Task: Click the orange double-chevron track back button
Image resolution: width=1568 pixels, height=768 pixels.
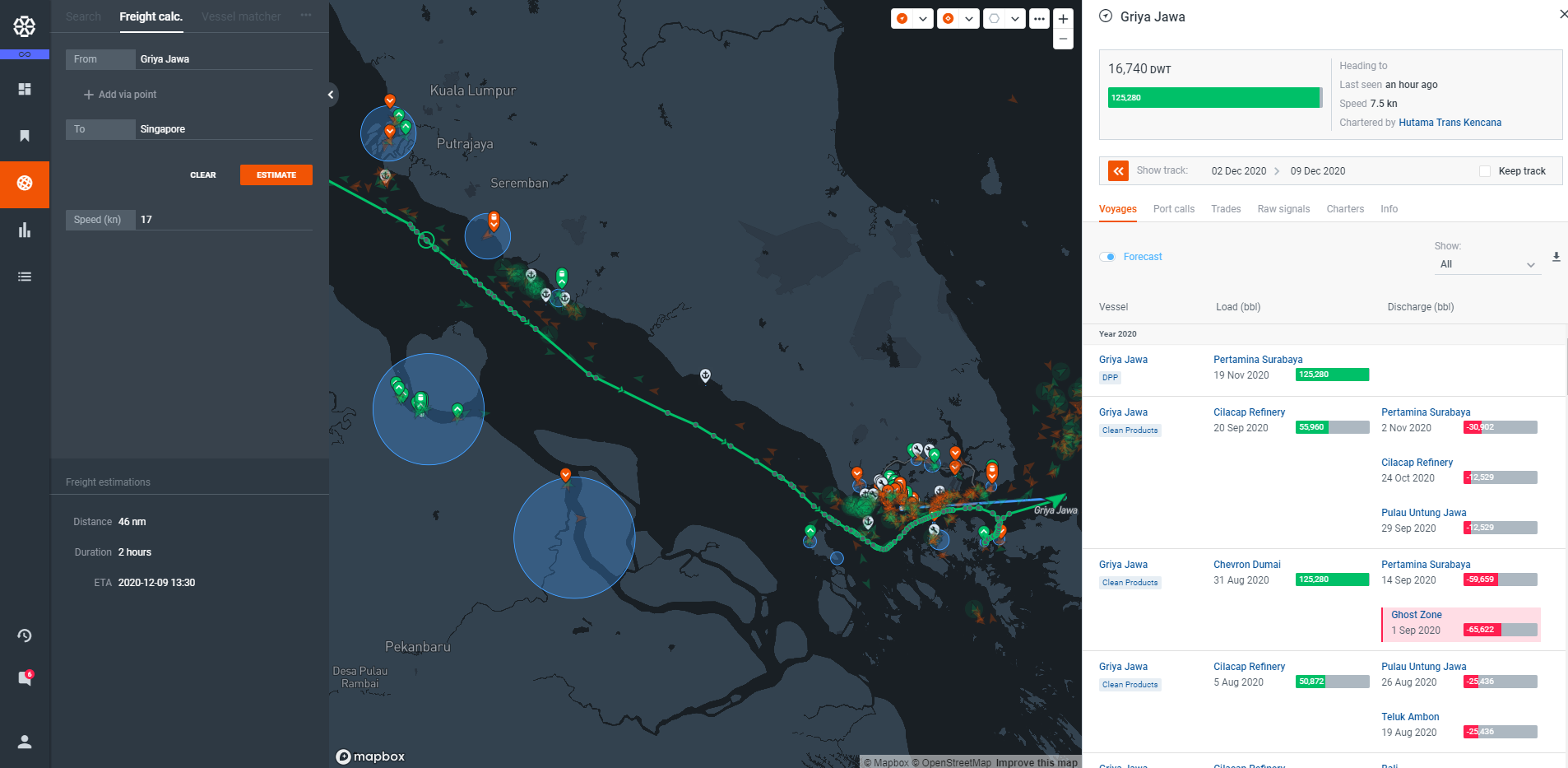Action: (x=1118, y=170)
